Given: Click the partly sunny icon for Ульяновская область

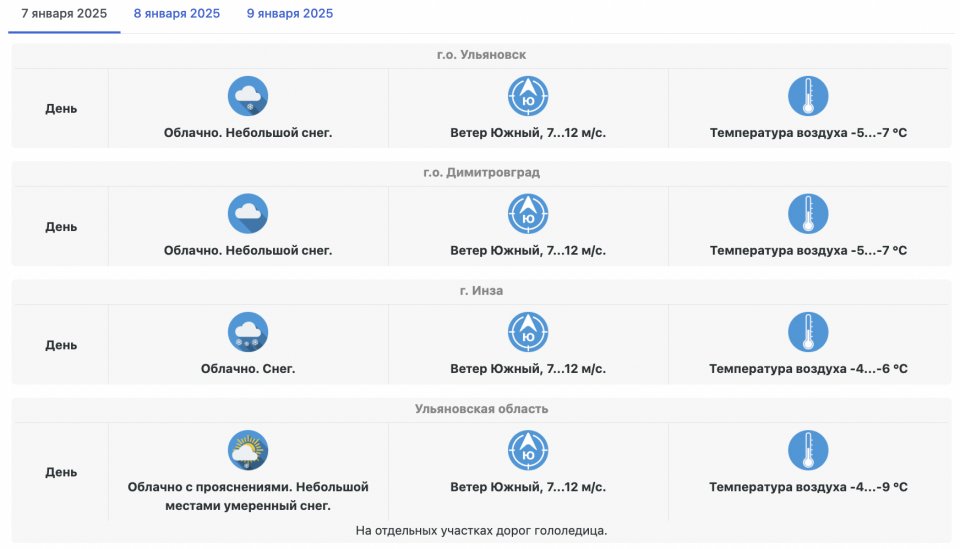Looking at the screenshot, I should [248, 450].
